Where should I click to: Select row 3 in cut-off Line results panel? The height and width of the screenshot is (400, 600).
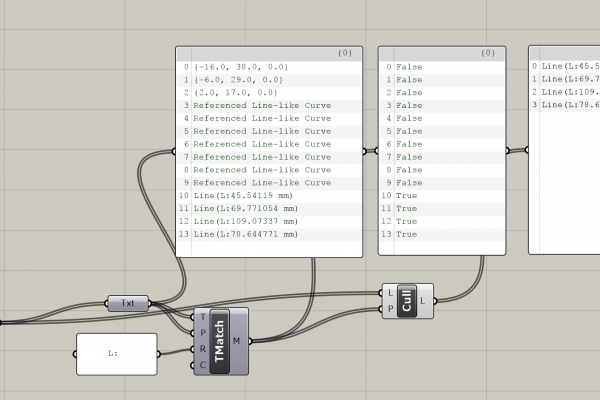tap(565, 105)
